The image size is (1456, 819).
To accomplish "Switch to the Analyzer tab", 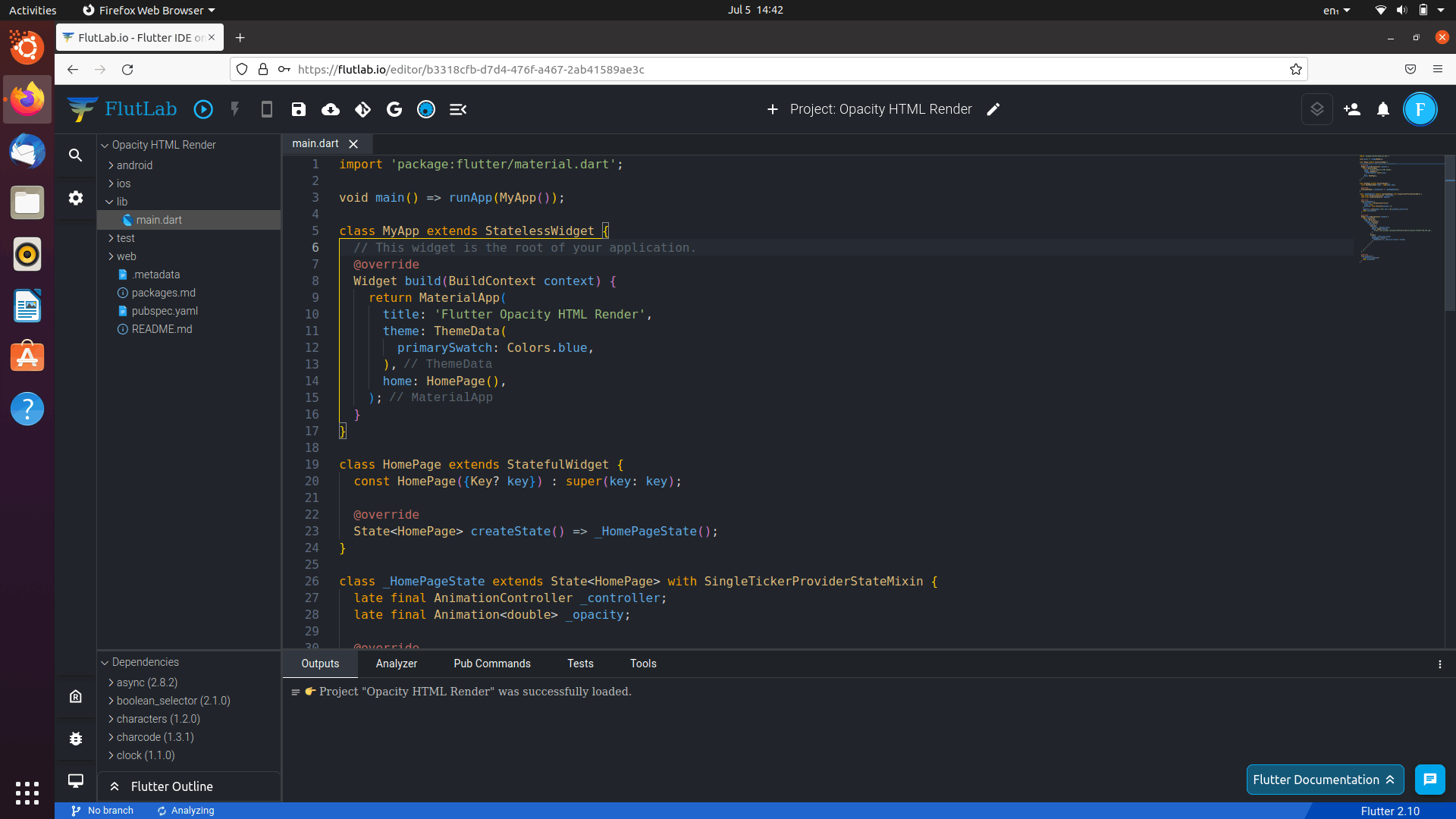I will pyautogui.click(x=397, y=664).
